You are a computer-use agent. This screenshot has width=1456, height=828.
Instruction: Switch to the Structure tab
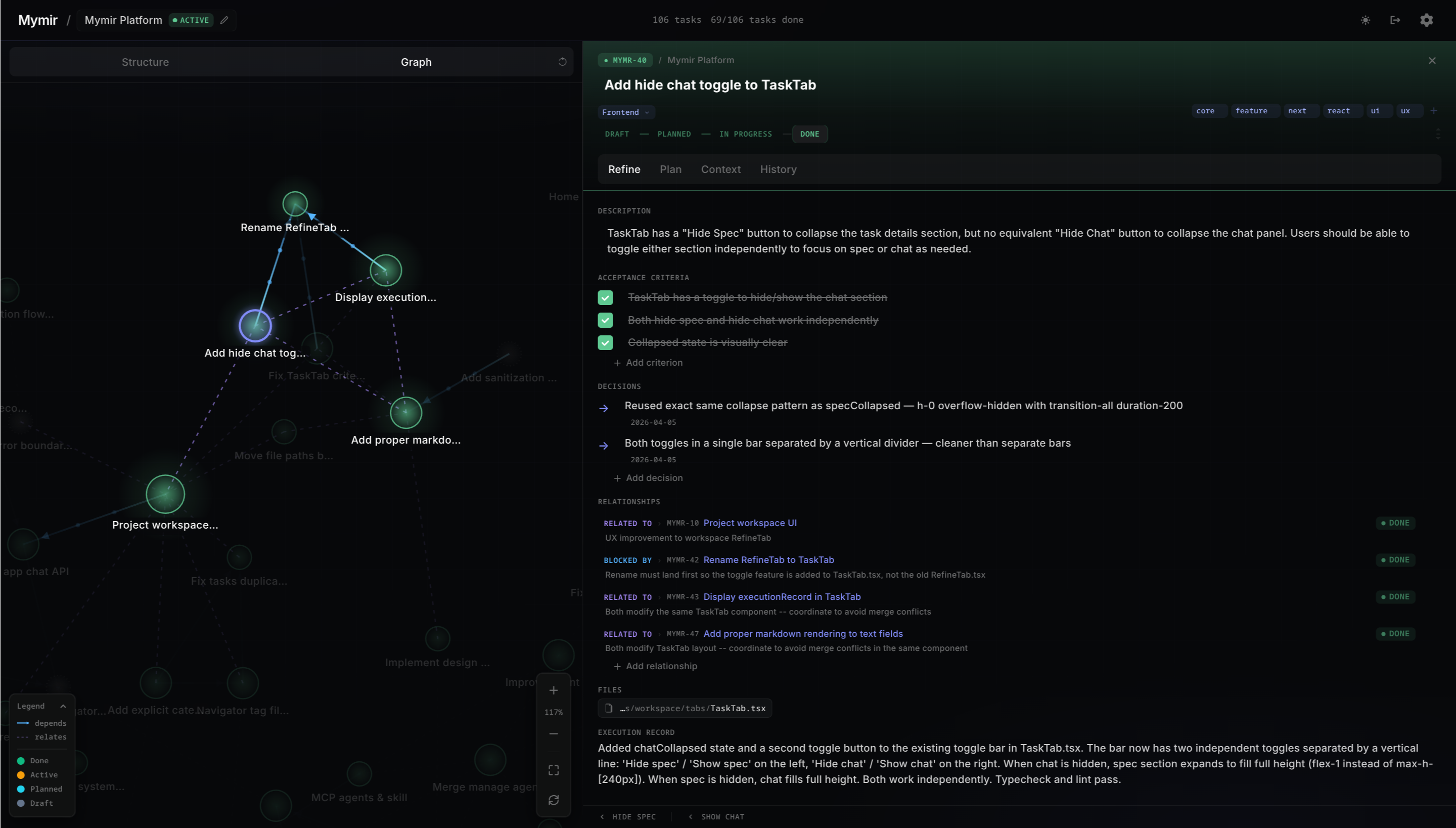click(145, 62)
